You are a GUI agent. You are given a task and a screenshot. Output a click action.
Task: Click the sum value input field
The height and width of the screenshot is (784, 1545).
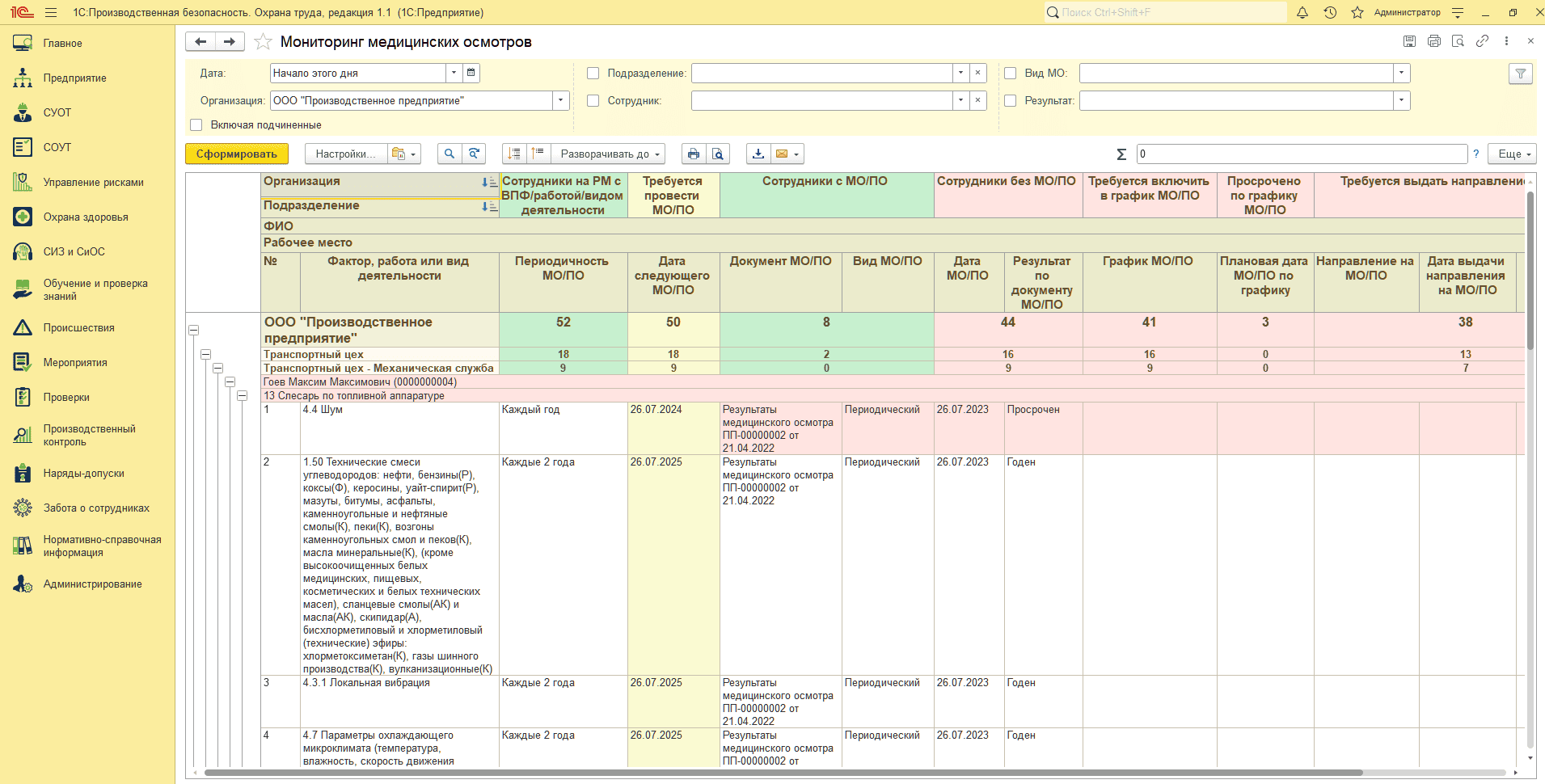[1302, 154]
